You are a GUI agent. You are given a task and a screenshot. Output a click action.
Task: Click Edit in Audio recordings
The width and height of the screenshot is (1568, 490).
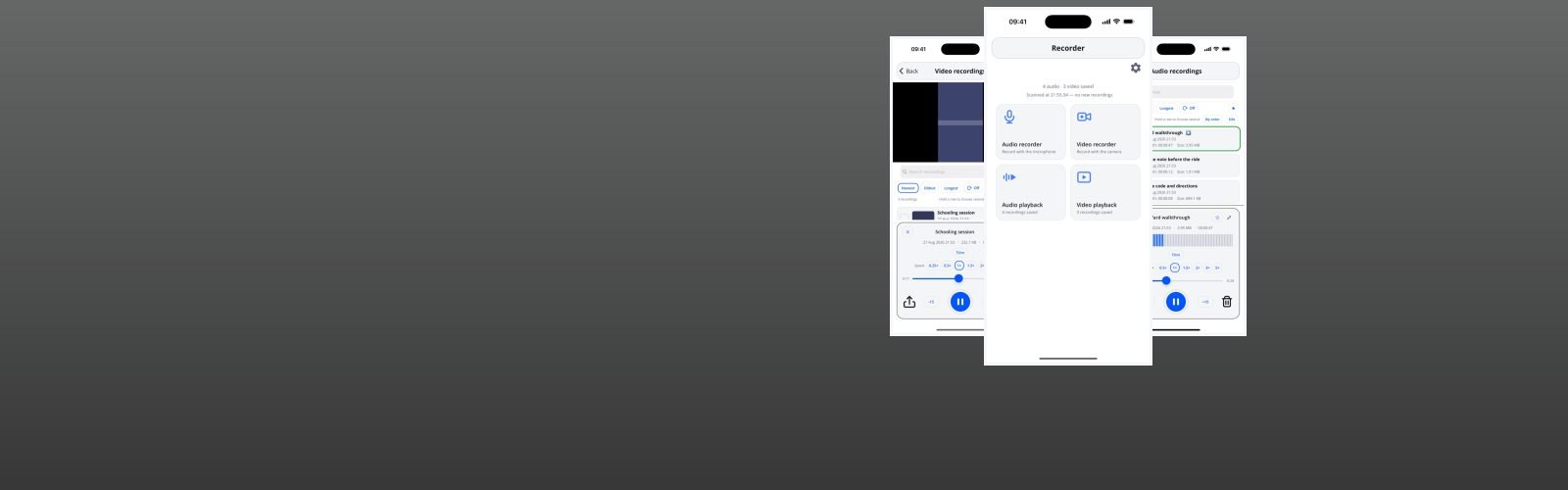tap(1232, 120)
